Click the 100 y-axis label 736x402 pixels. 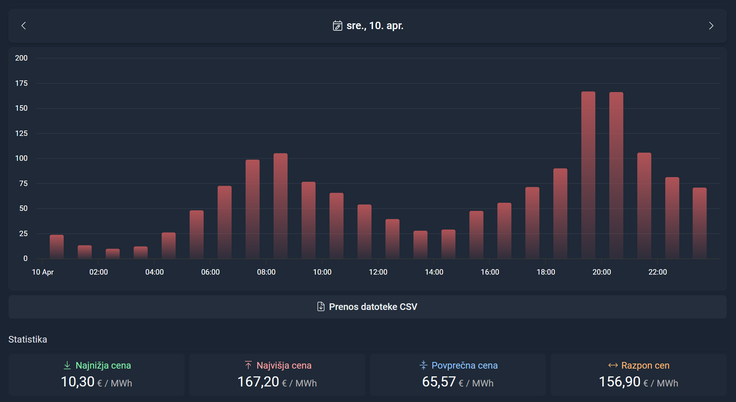click(22, 158)
